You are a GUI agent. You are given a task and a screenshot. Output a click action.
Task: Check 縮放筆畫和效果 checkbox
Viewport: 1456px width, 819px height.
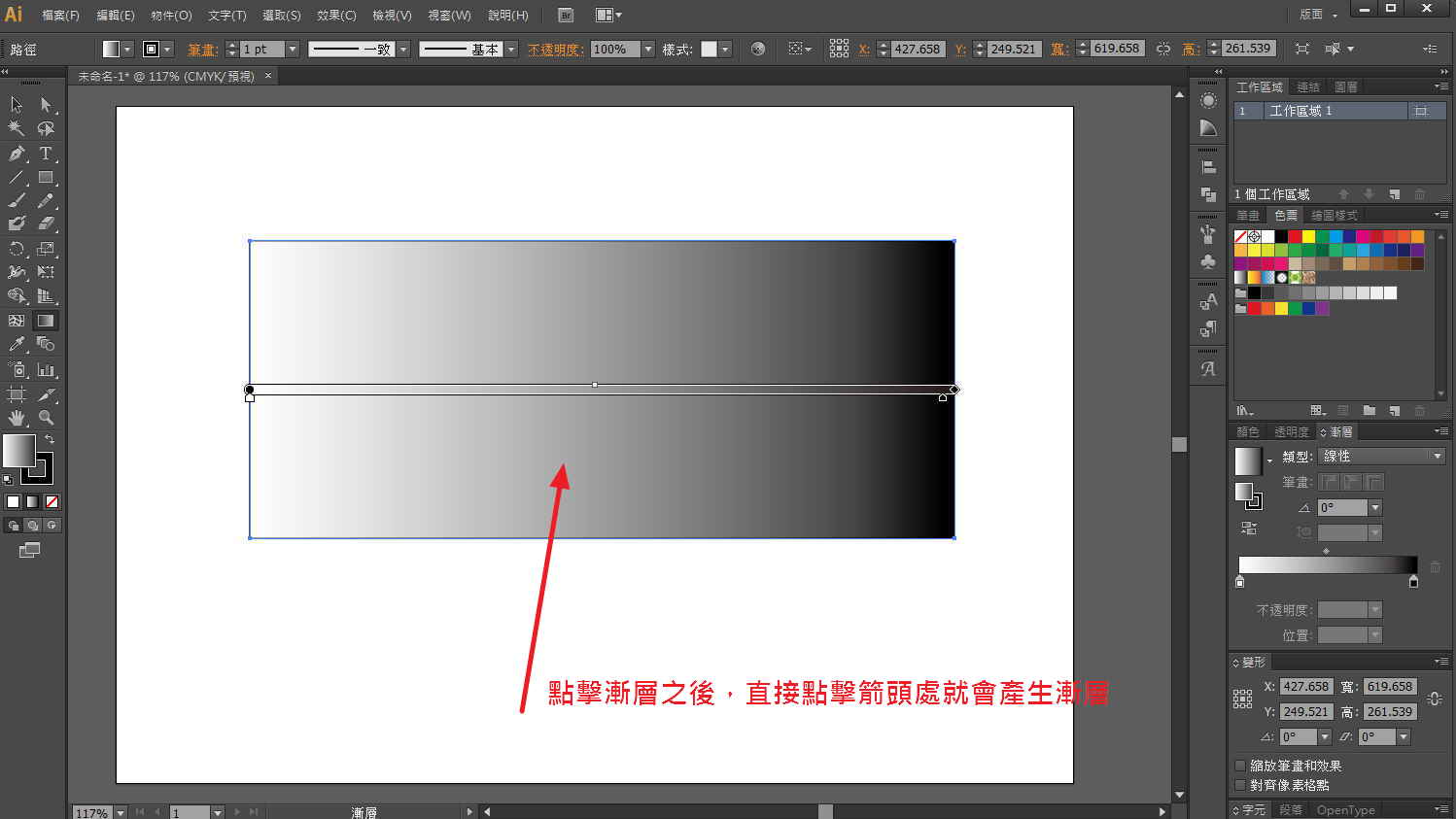(1240, 766)
